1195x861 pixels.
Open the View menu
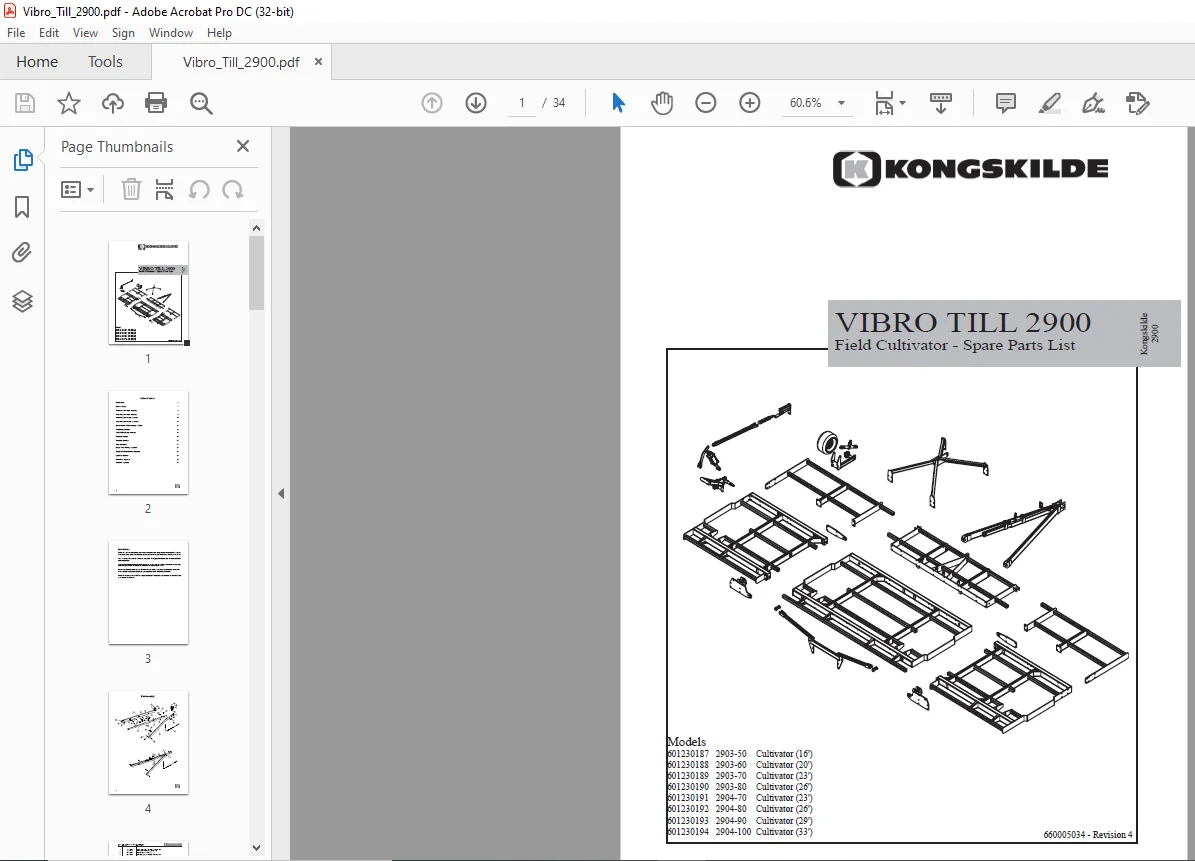[85, 33]
